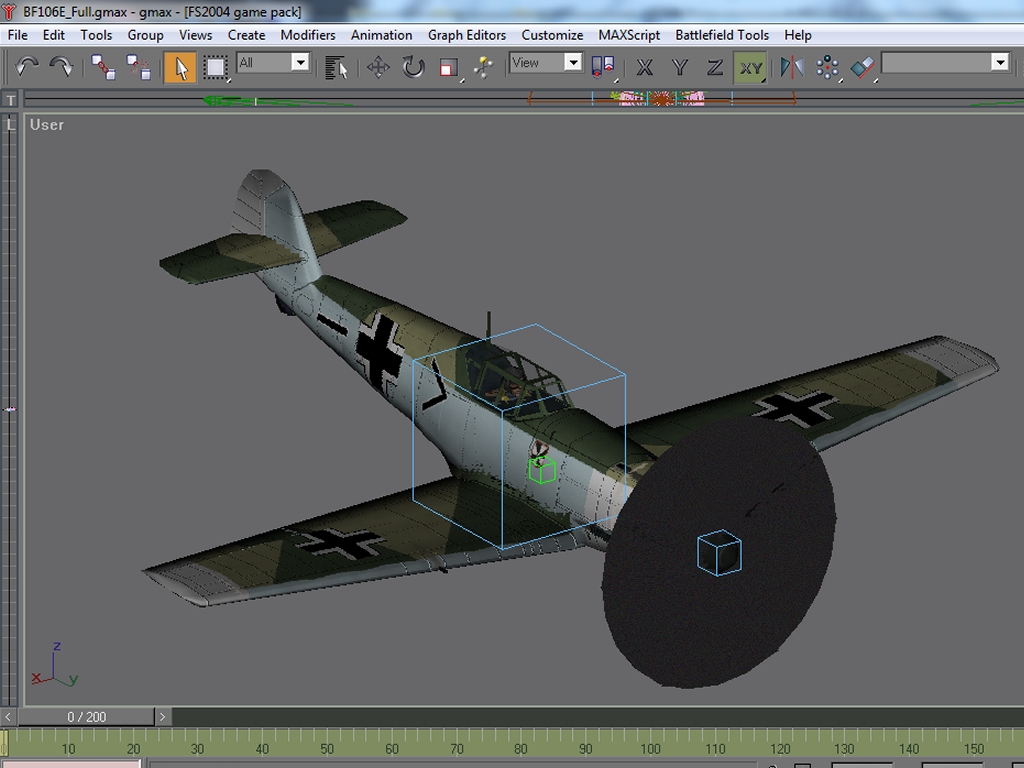Image resolution: width=1024 pixels, height=768 pixels.
Task: Click the 0 / 200 time slider
Action: (87, 716)
